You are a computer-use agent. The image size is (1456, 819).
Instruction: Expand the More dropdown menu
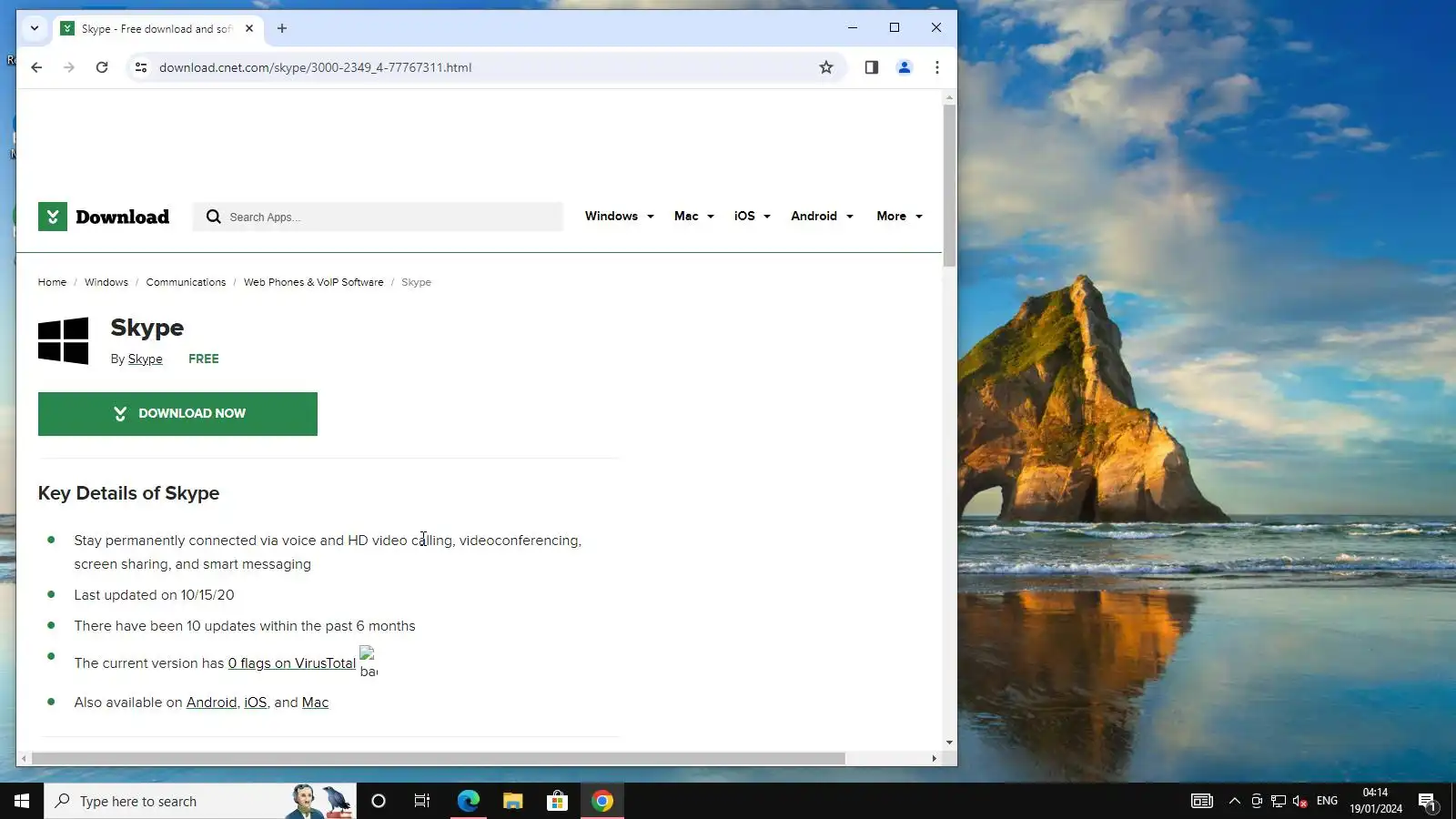click(900, 216)
